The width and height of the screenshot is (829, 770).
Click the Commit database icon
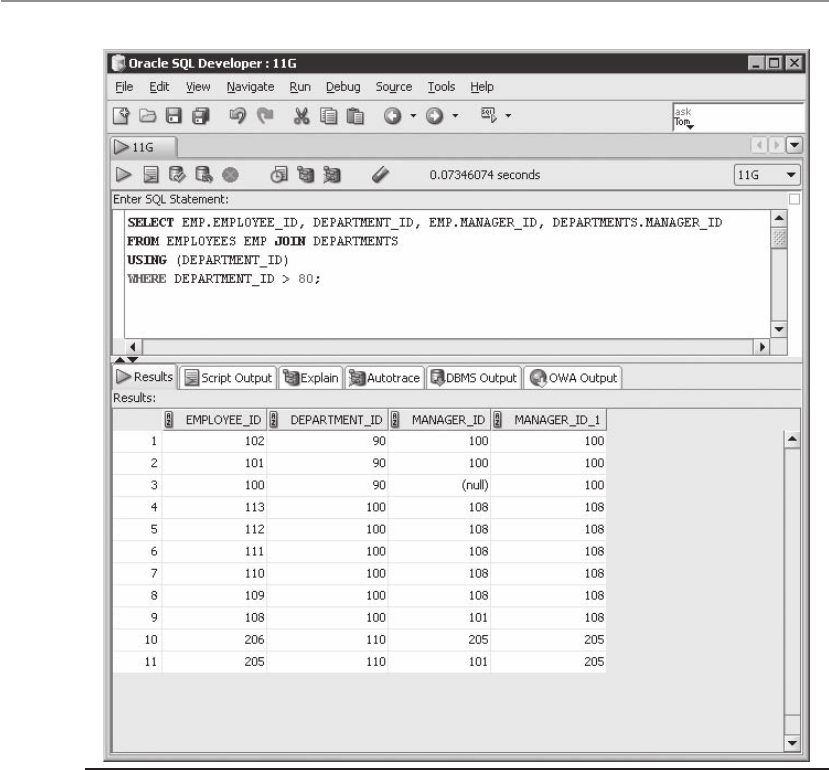pos(177,175)
